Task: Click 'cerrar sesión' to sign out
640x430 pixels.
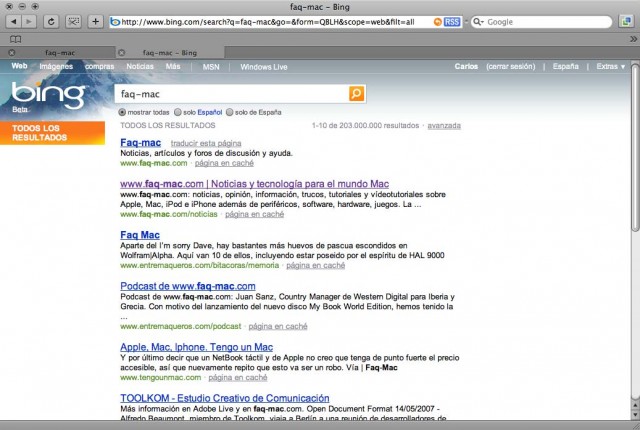Action: click(510, 66)
